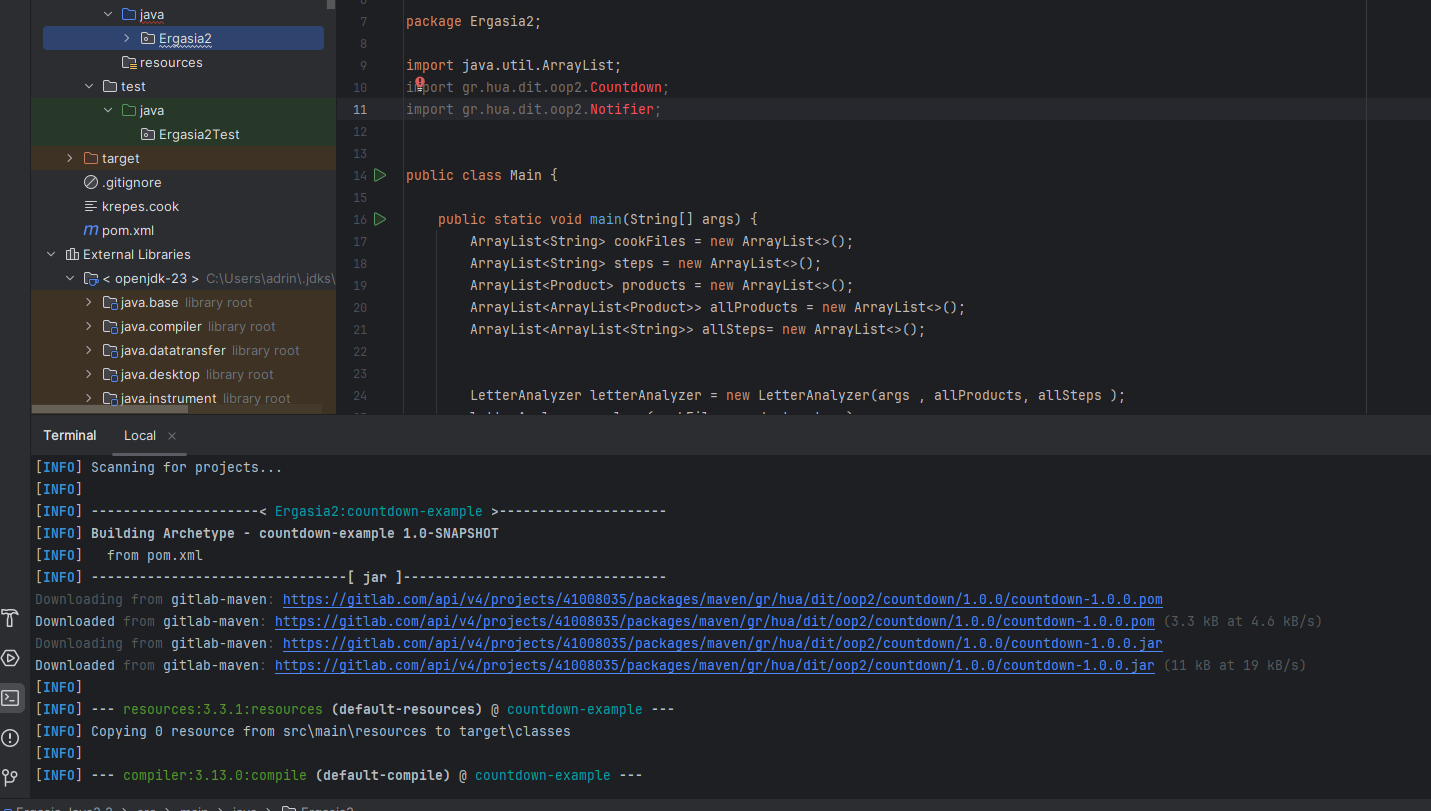Collapse the test folder node
1431x811 pixels.
point(89,86)
